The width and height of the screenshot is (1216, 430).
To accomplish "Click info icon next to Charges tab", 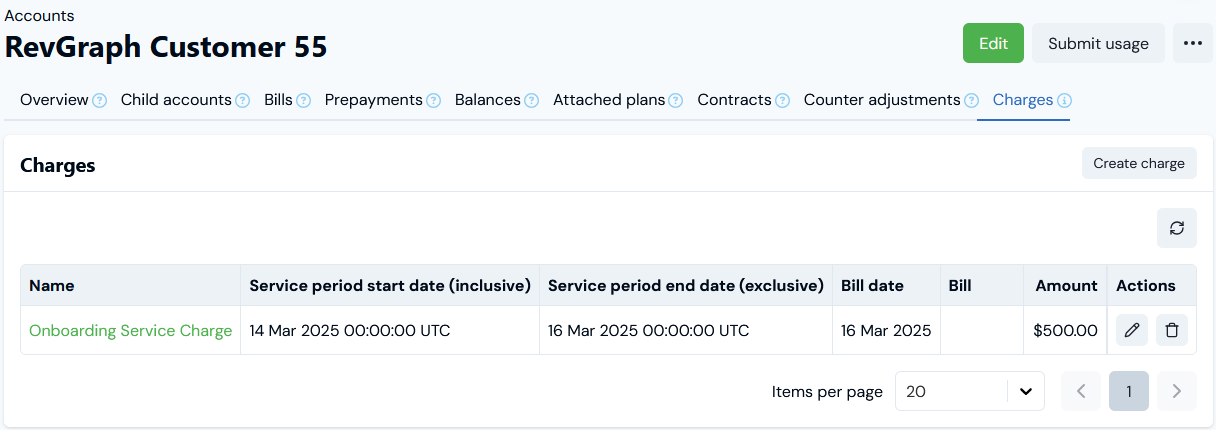I will [1064, 101].
